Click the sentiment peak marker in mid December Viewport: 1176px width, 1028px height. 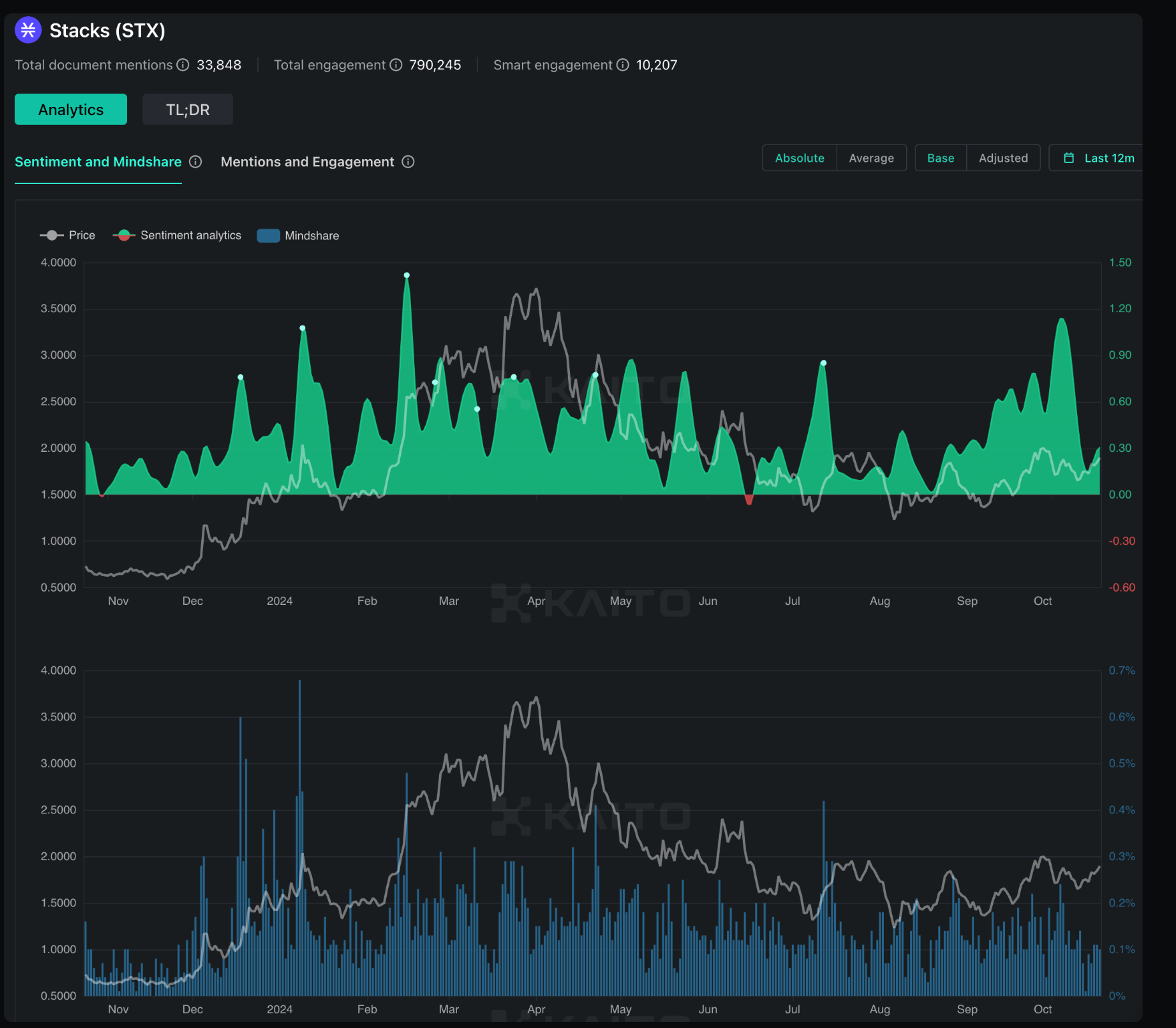(x=241, y=377)
